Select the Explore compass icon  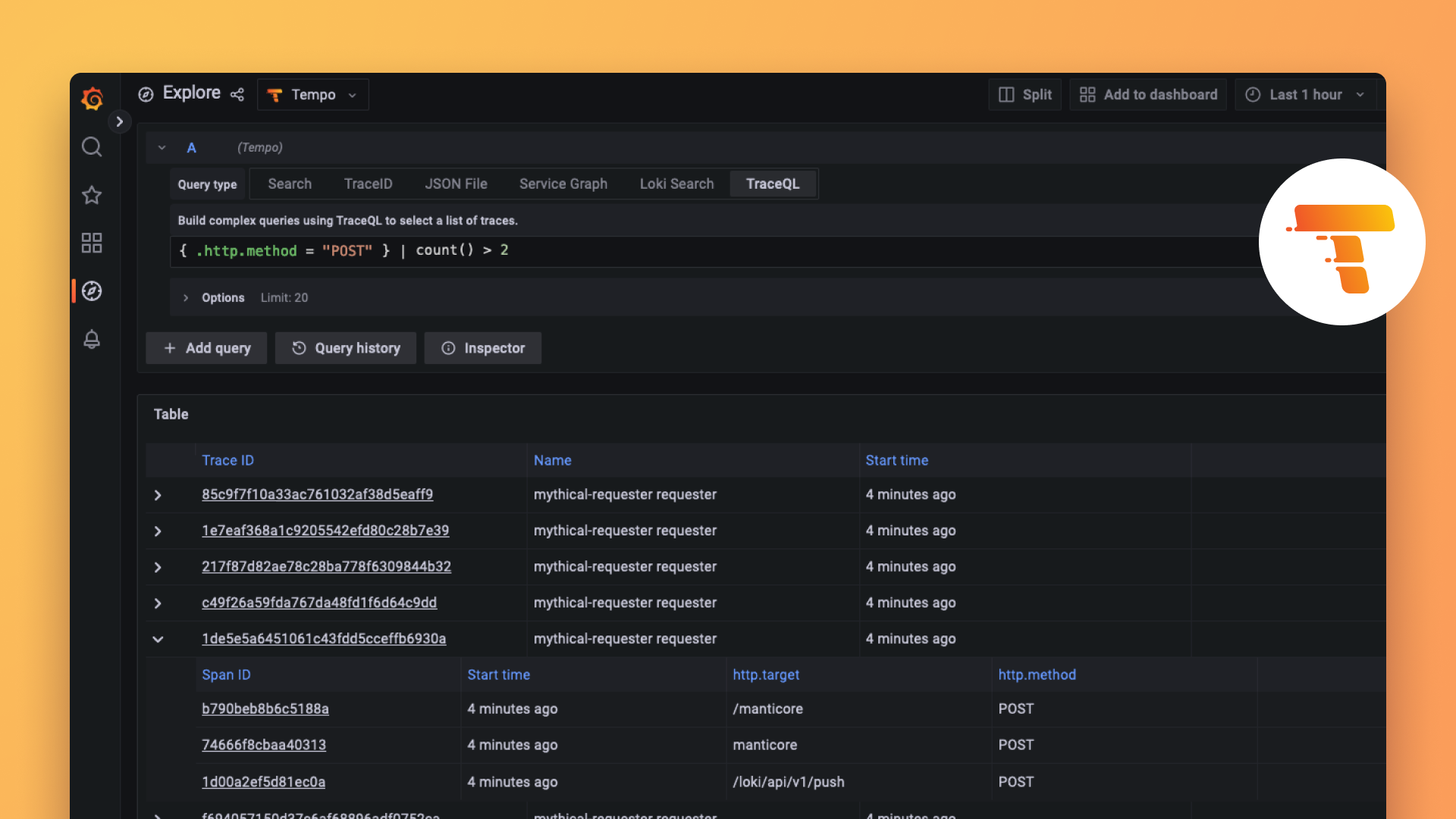click(x=92, y=290)
